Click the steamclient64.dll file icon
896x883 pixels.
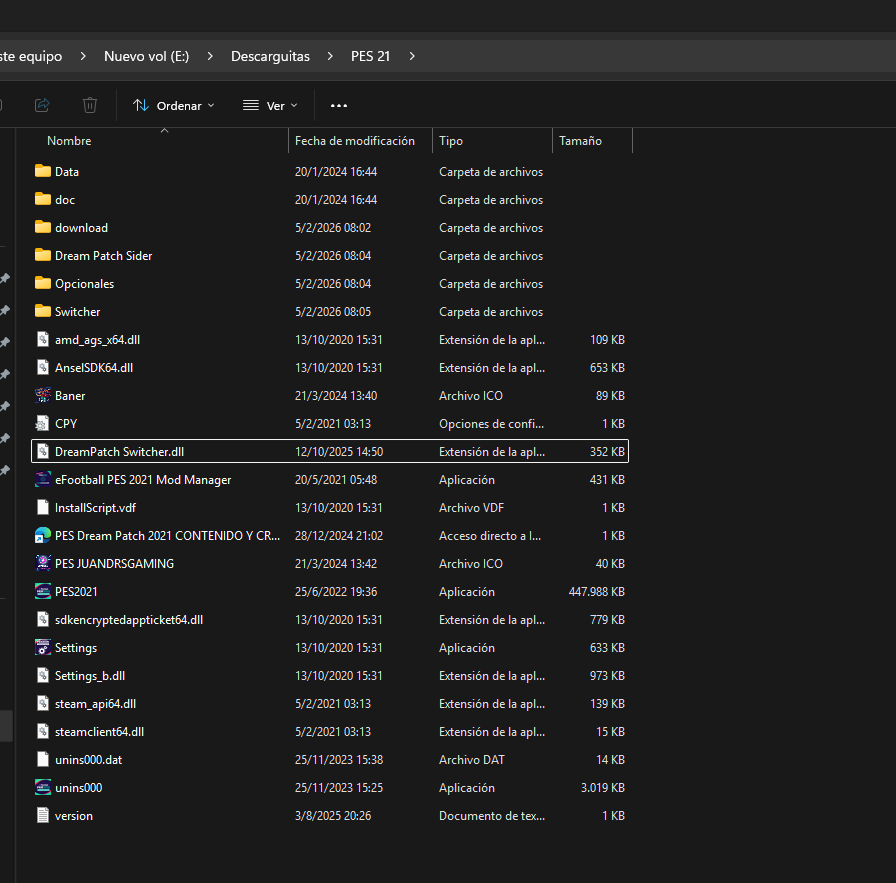click(43, 732)
